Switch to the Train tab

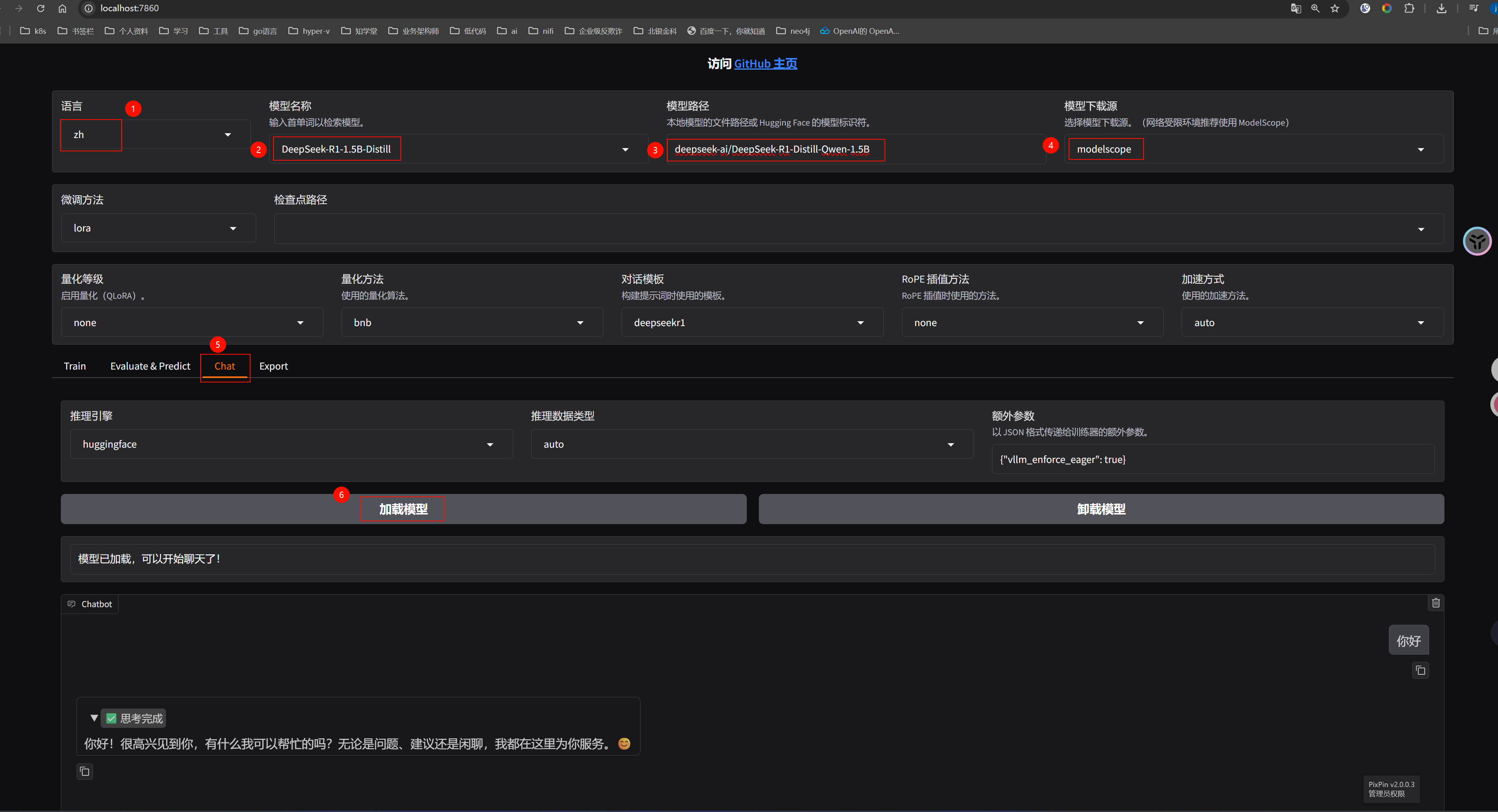click(75, 366)
